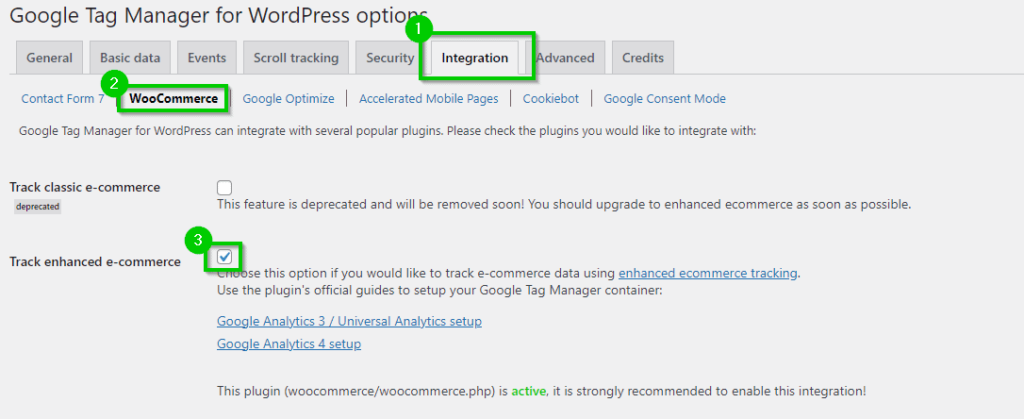Open the Events tab
The height and width of the screenshot is (419, 1024).
[206, 57]
